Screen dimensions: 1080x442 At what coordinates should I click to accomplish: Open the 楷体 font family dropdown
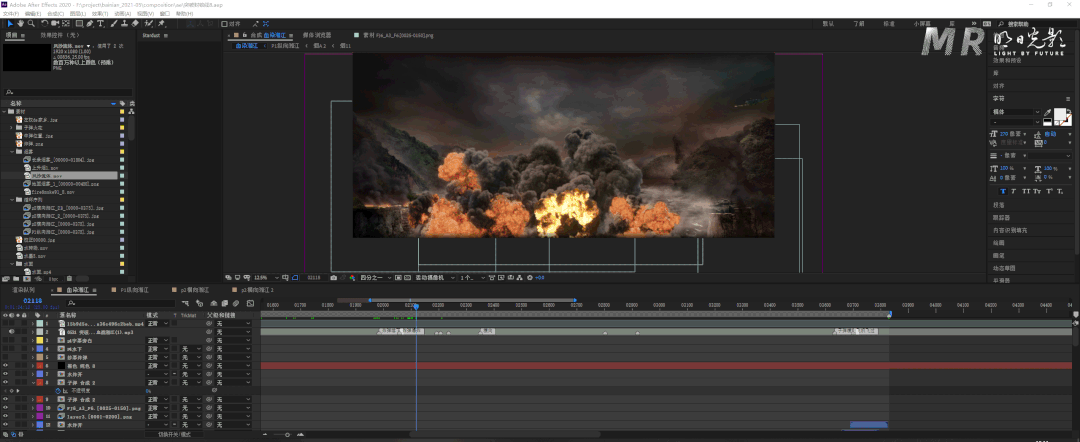[1016, 112]
